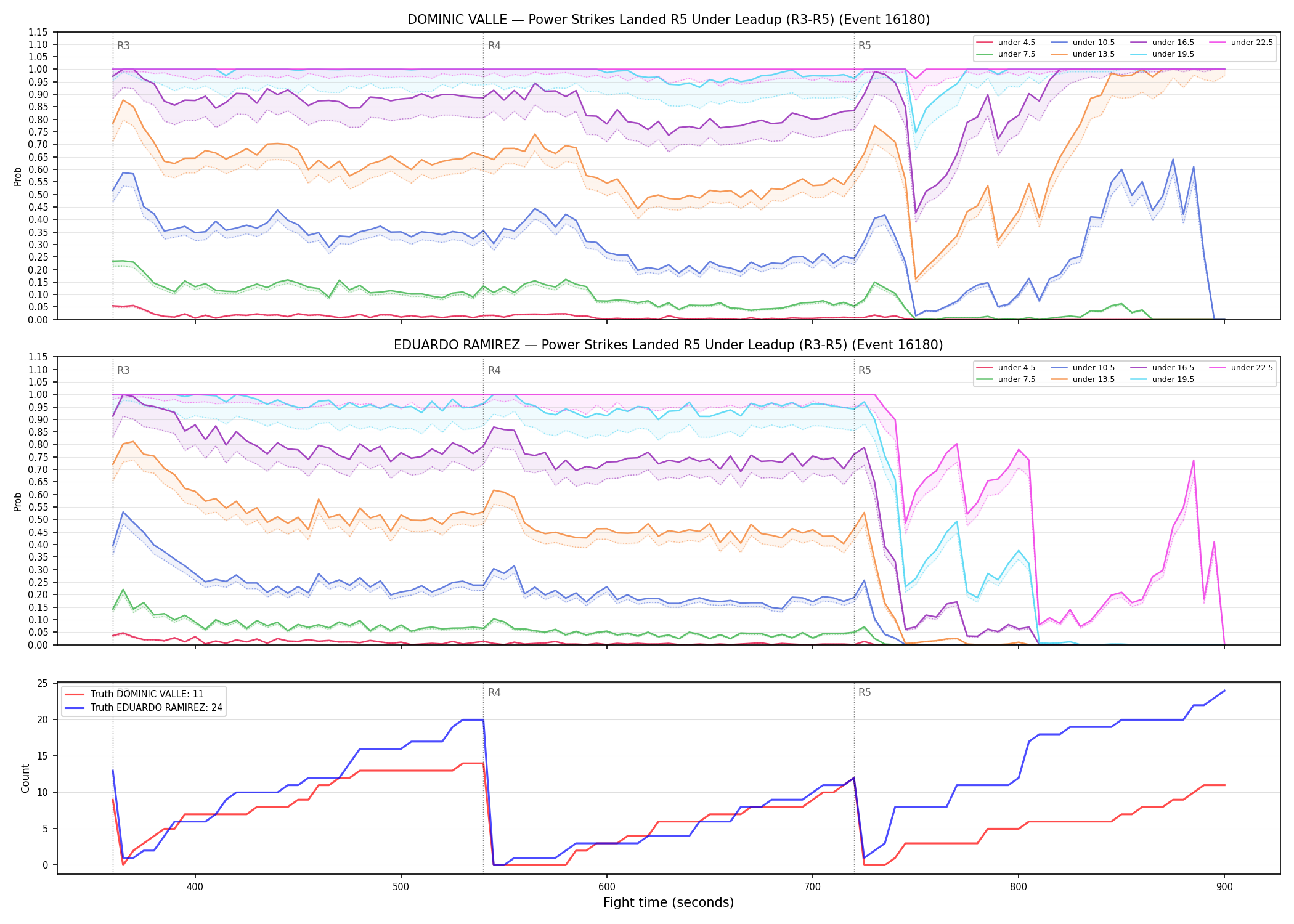Viewport: 1294px width, 924px height.
Task: Click the 'Count' y-axis label
Action: coord(25,778)
